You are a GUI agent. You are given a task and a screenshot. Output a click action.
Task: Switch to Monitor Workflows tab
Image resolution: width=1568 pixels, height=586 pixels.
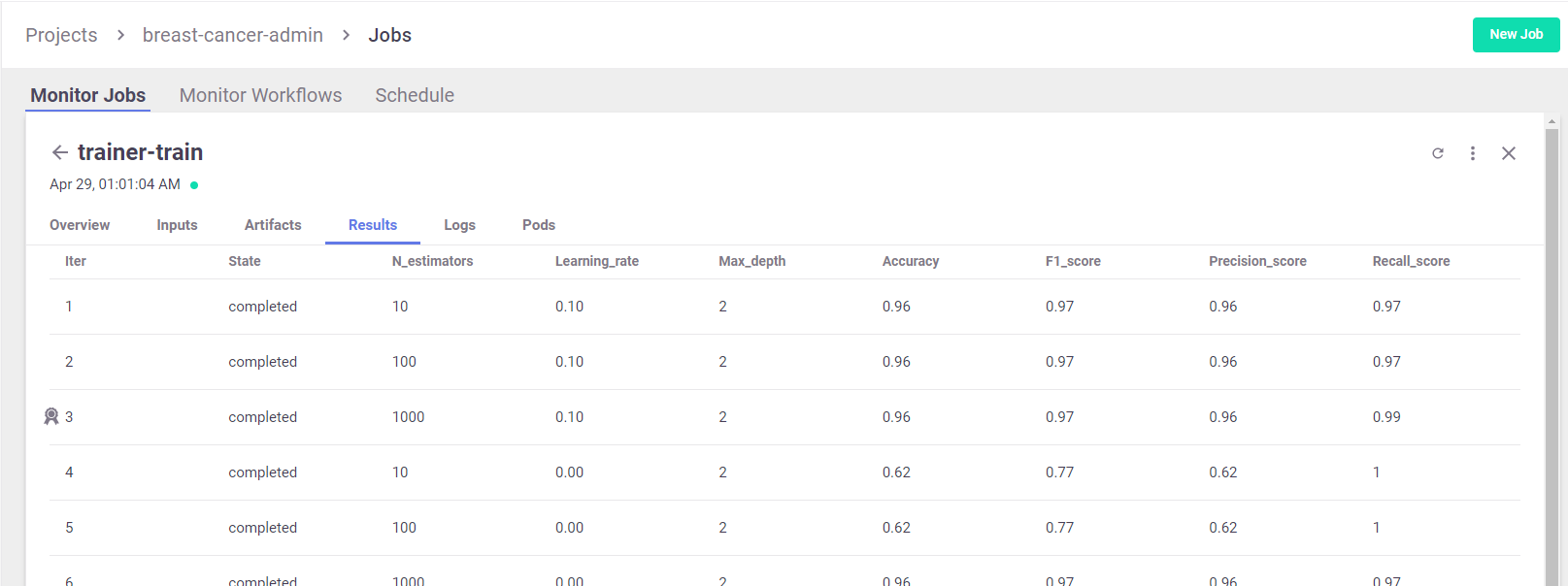pos(260,95)
